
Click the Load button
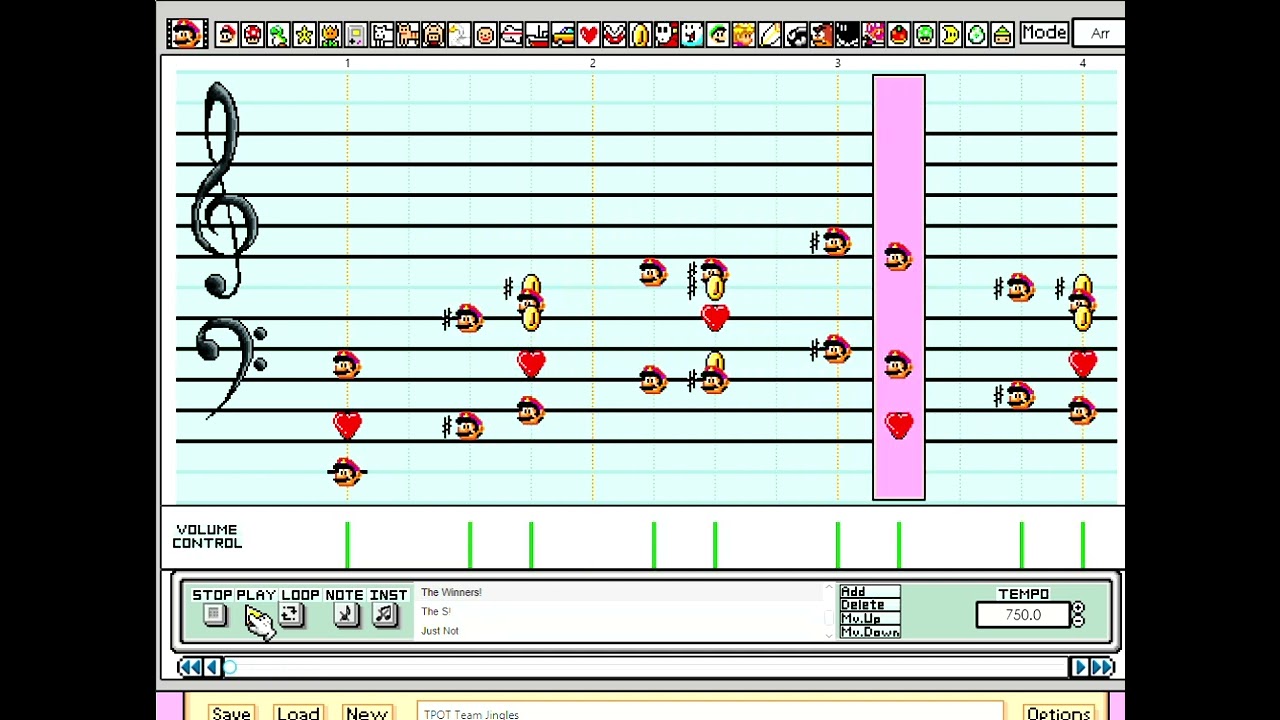pyautogui.click(x=298, y=712)
